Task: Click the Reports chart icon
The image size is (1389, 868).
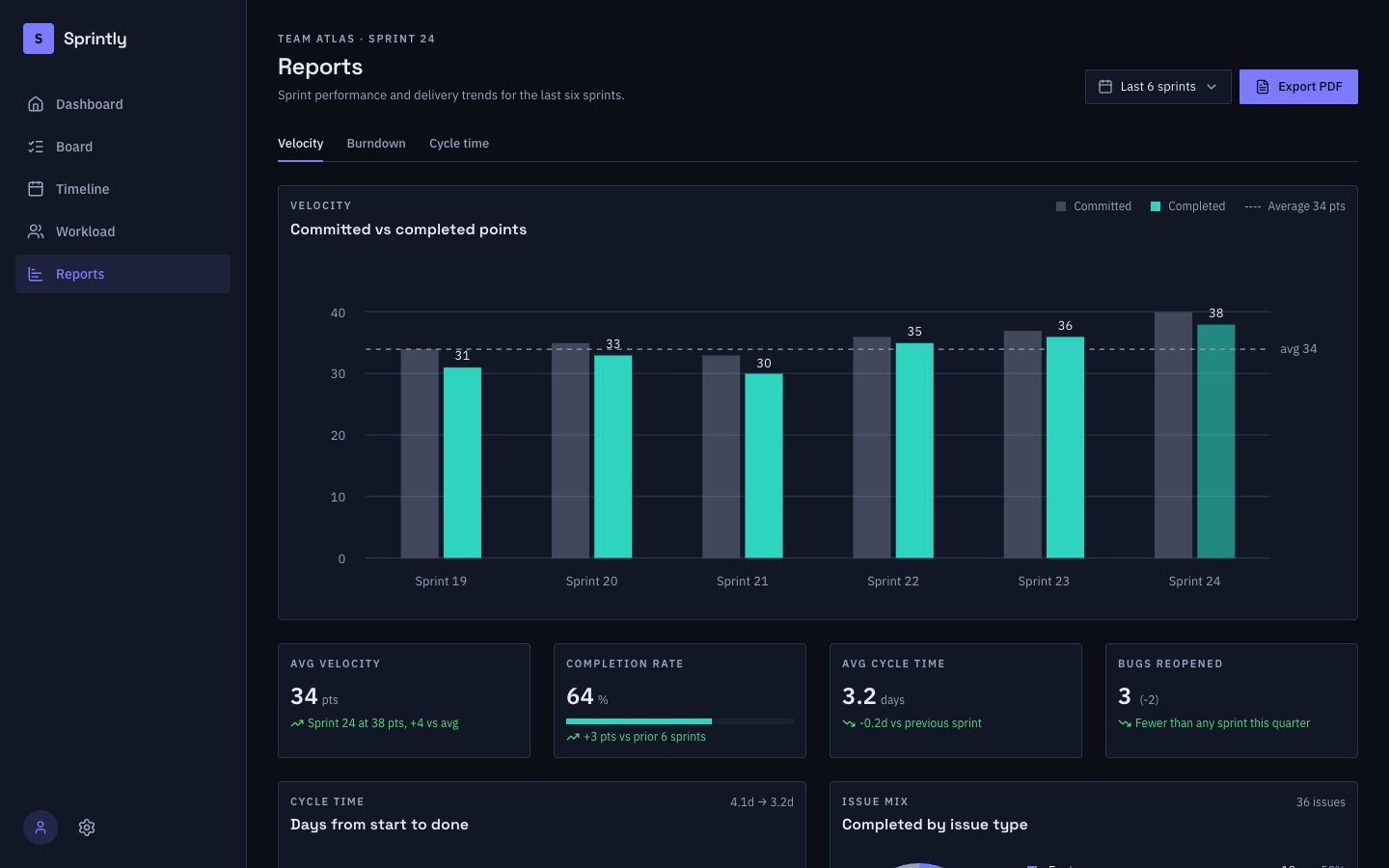Action: point(36,274)
